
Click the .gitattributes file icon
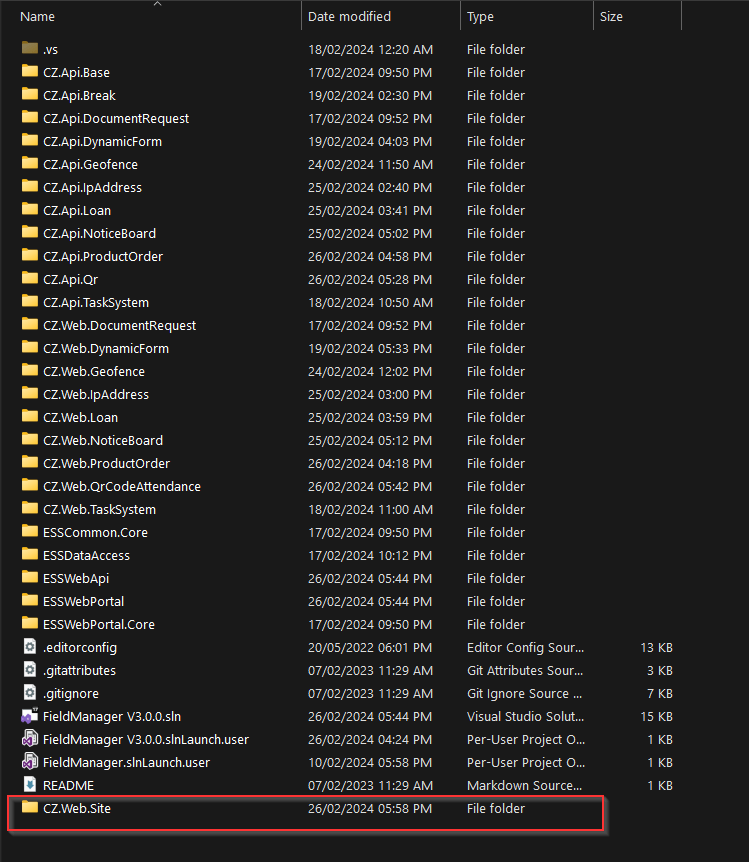30,670
